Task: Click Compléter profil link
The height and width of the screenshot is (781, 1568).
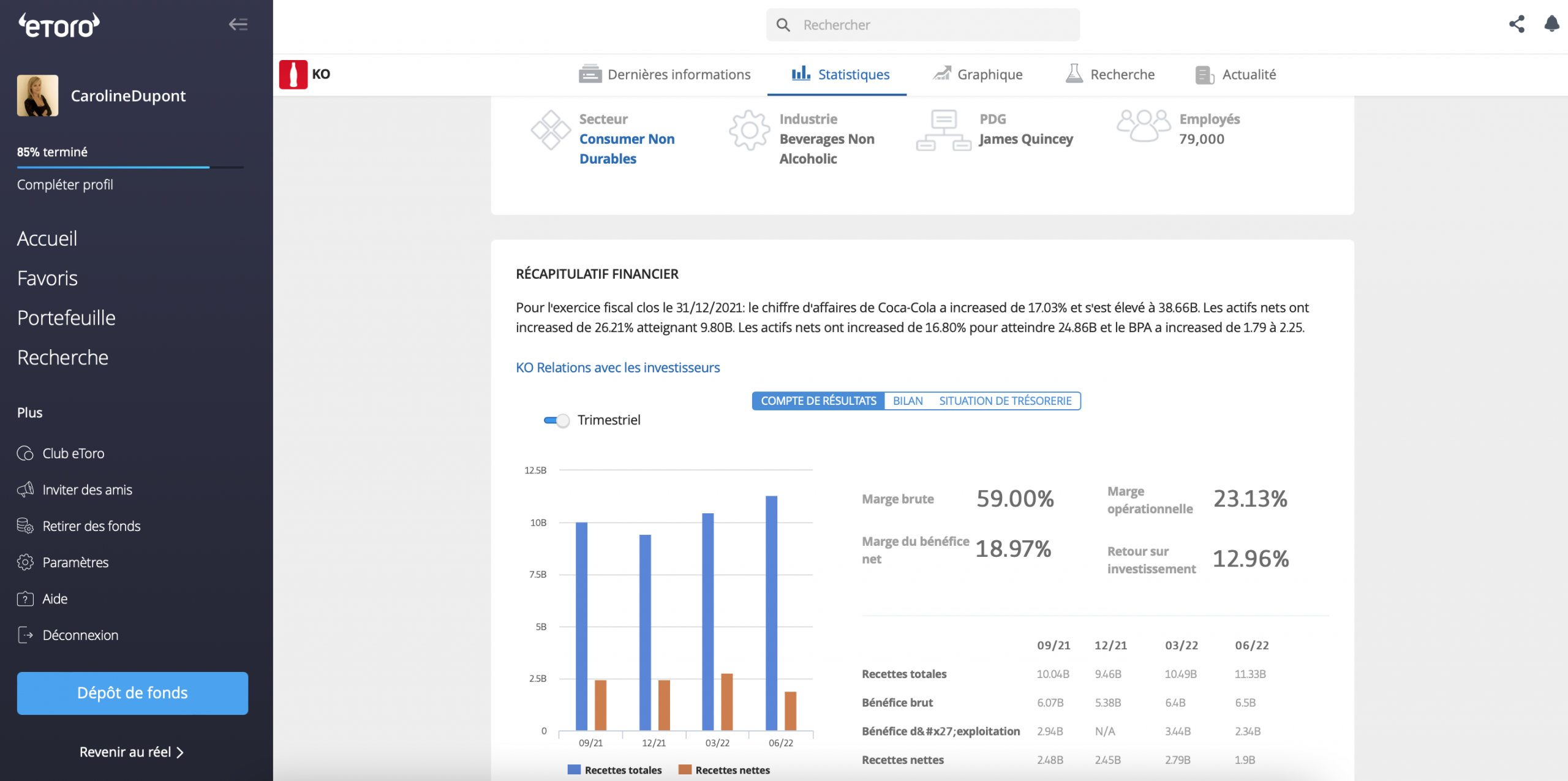Action: (65, 184)
